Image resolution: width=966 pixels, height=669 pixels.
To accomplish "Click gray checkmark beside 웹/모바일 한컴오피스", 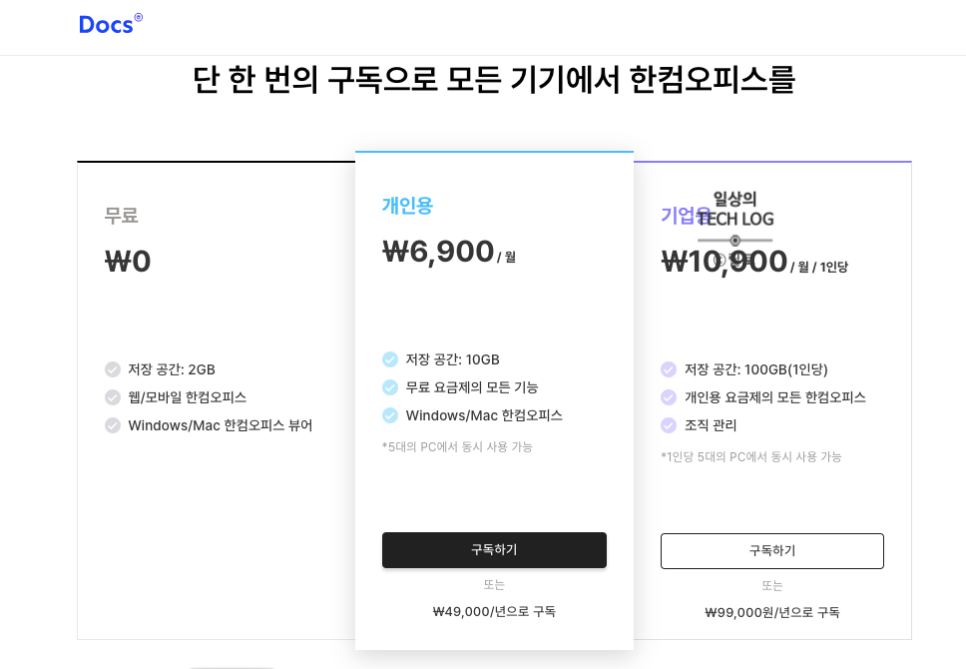I will pyautogui.click(x=113, y=397).
